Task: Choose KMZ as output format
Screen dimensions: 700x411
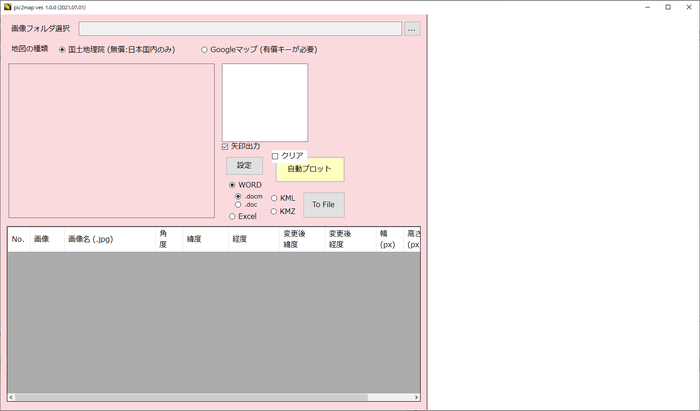Action: pos(275,211)
